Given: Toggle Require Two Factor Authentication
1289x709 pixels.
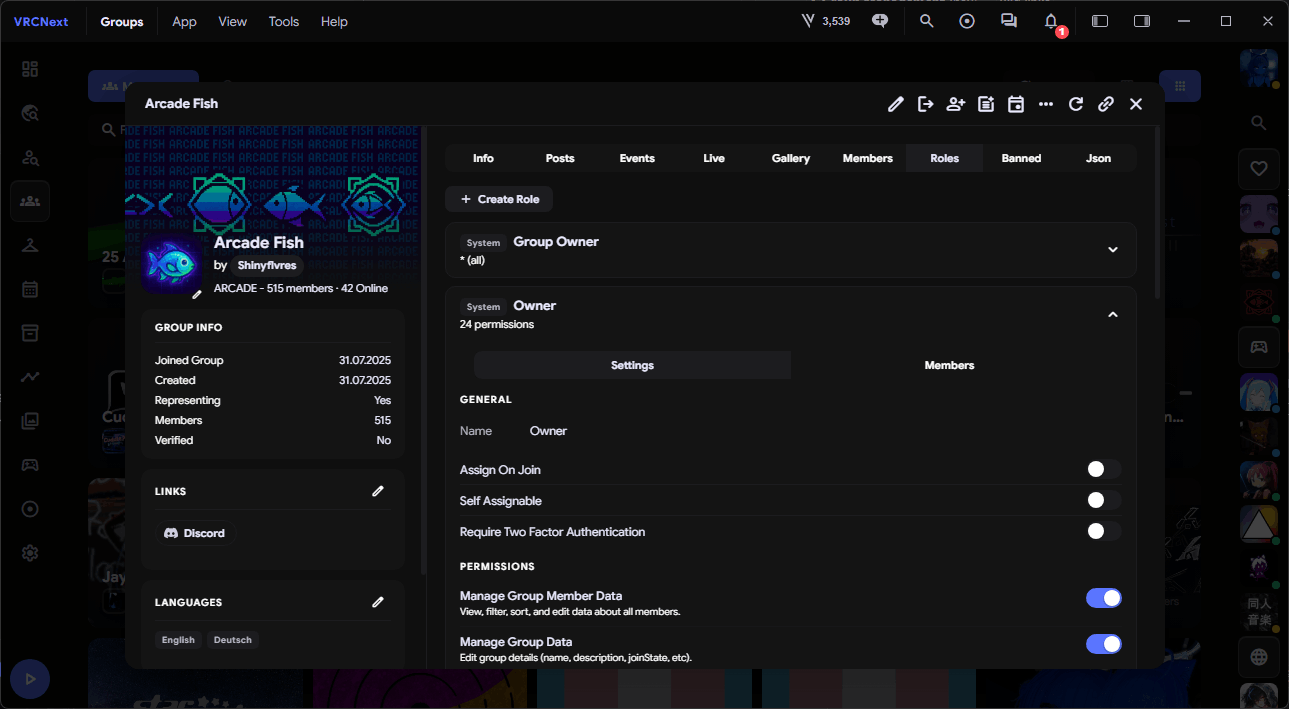Looking at the screenshot, I should click(x=1104, y=531).
